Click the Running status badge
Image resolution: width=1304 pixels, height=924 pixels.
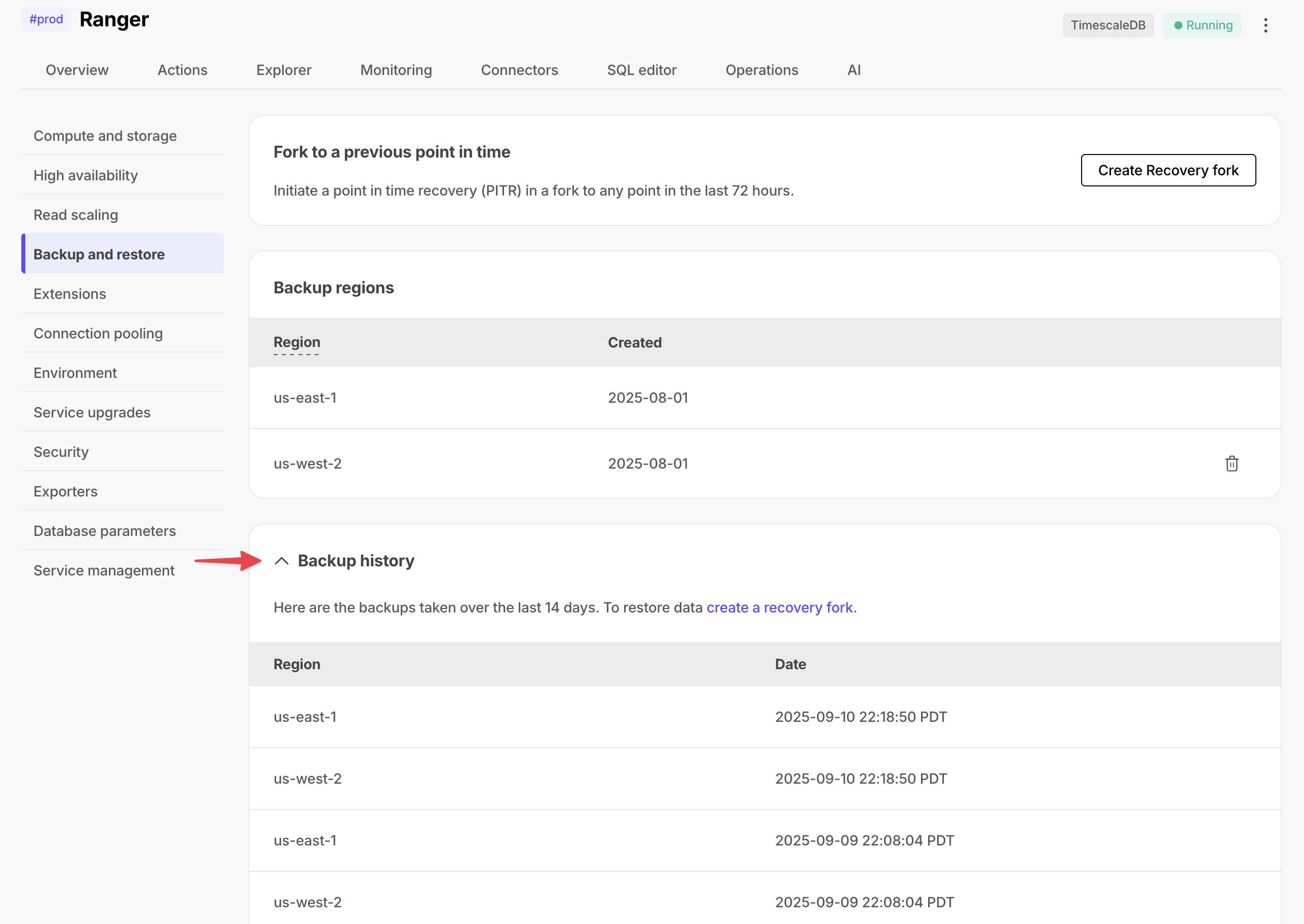[1202, 25]
